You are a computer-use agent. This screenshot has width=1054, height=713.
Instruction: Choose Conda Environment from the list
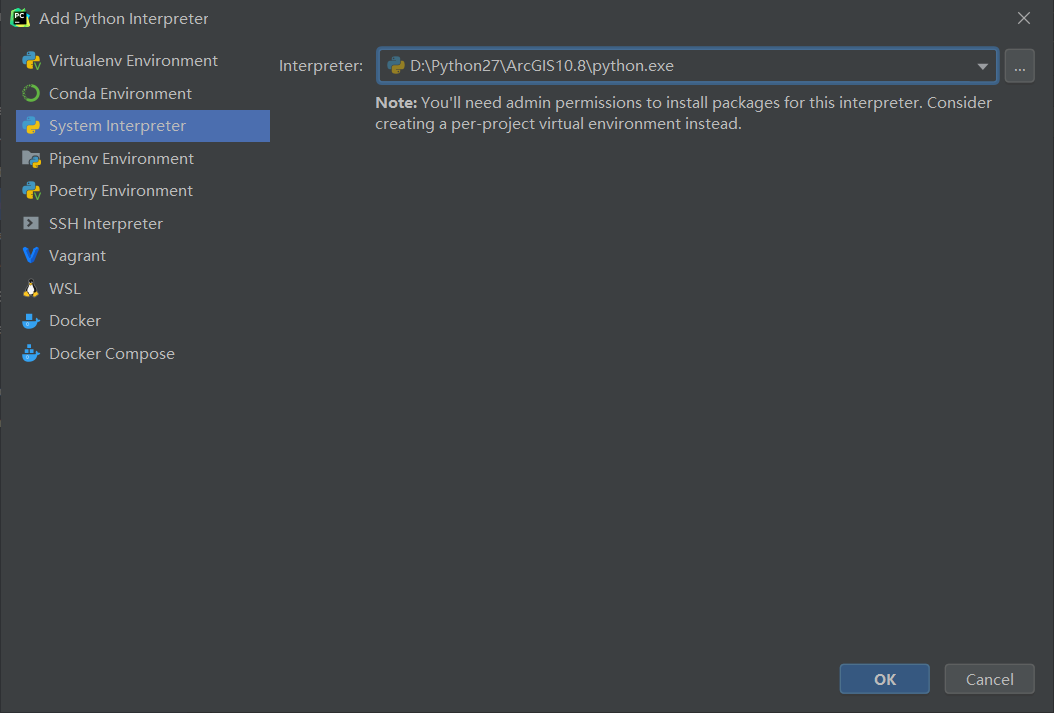(120, 94)
